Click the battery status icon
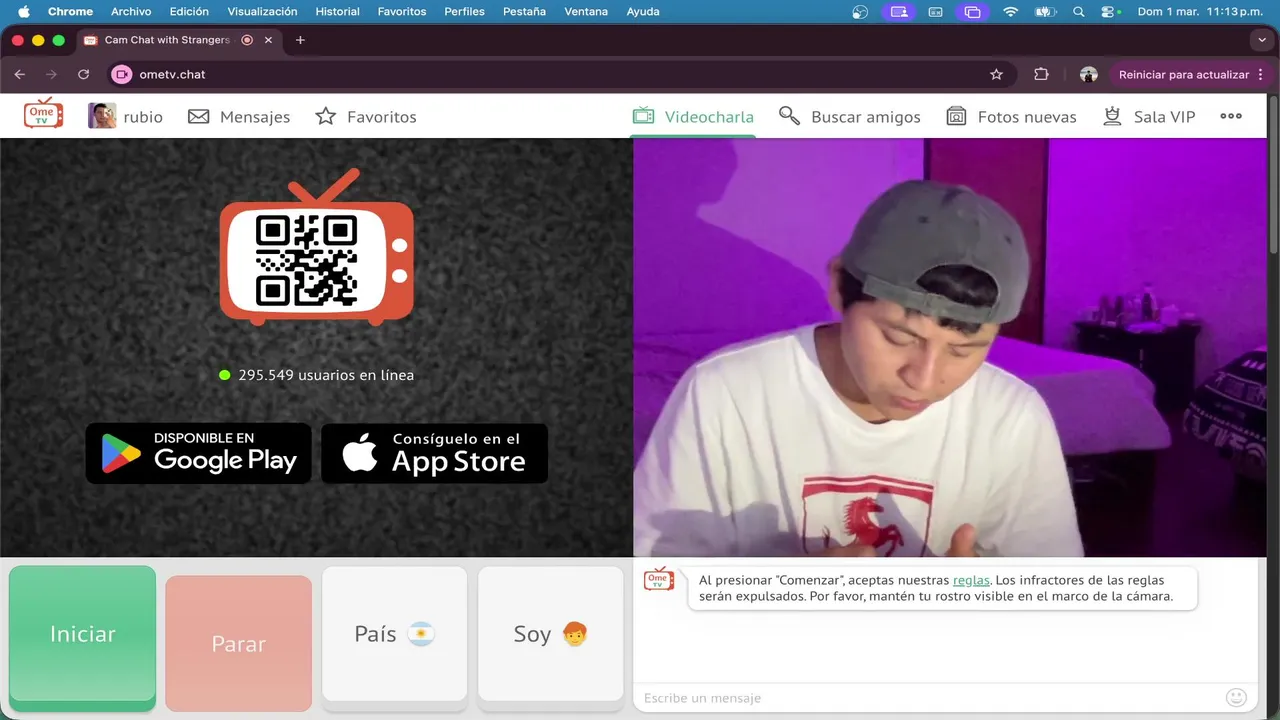1280x720 pixels. click(x=1044, y=12)
